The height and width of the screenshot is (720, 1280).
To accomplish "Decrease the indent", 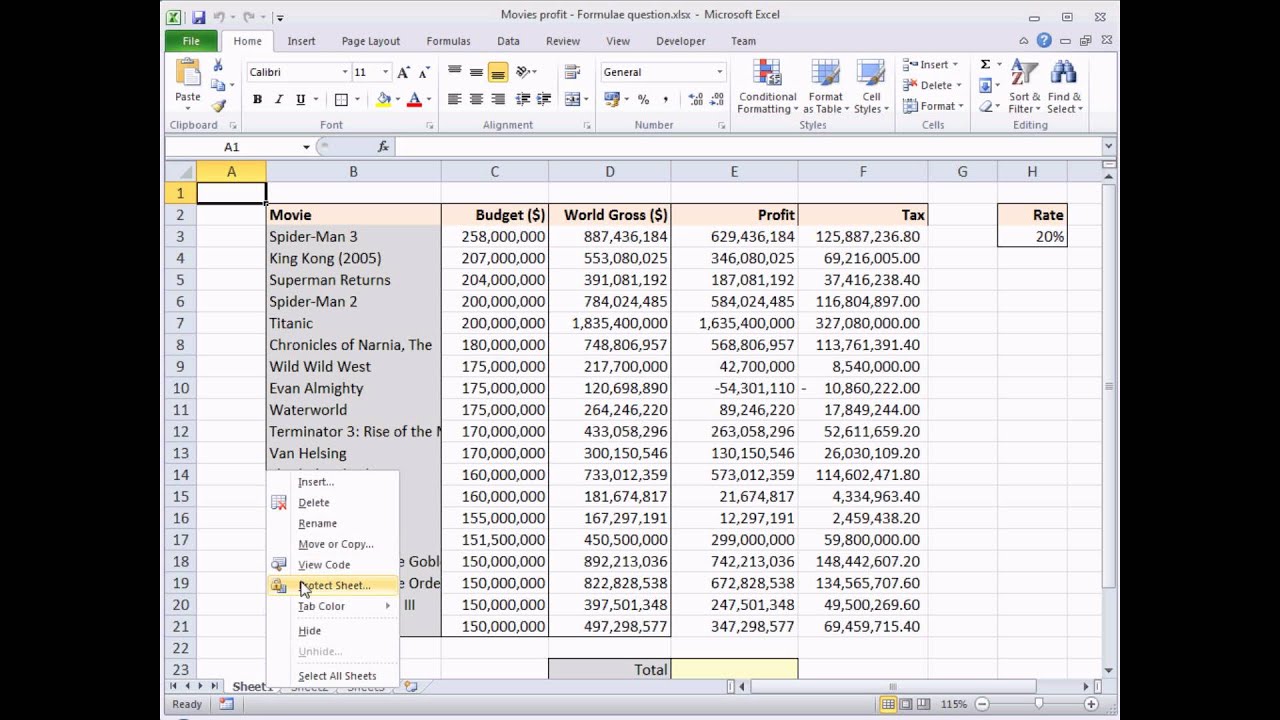I will click(522, 99).
